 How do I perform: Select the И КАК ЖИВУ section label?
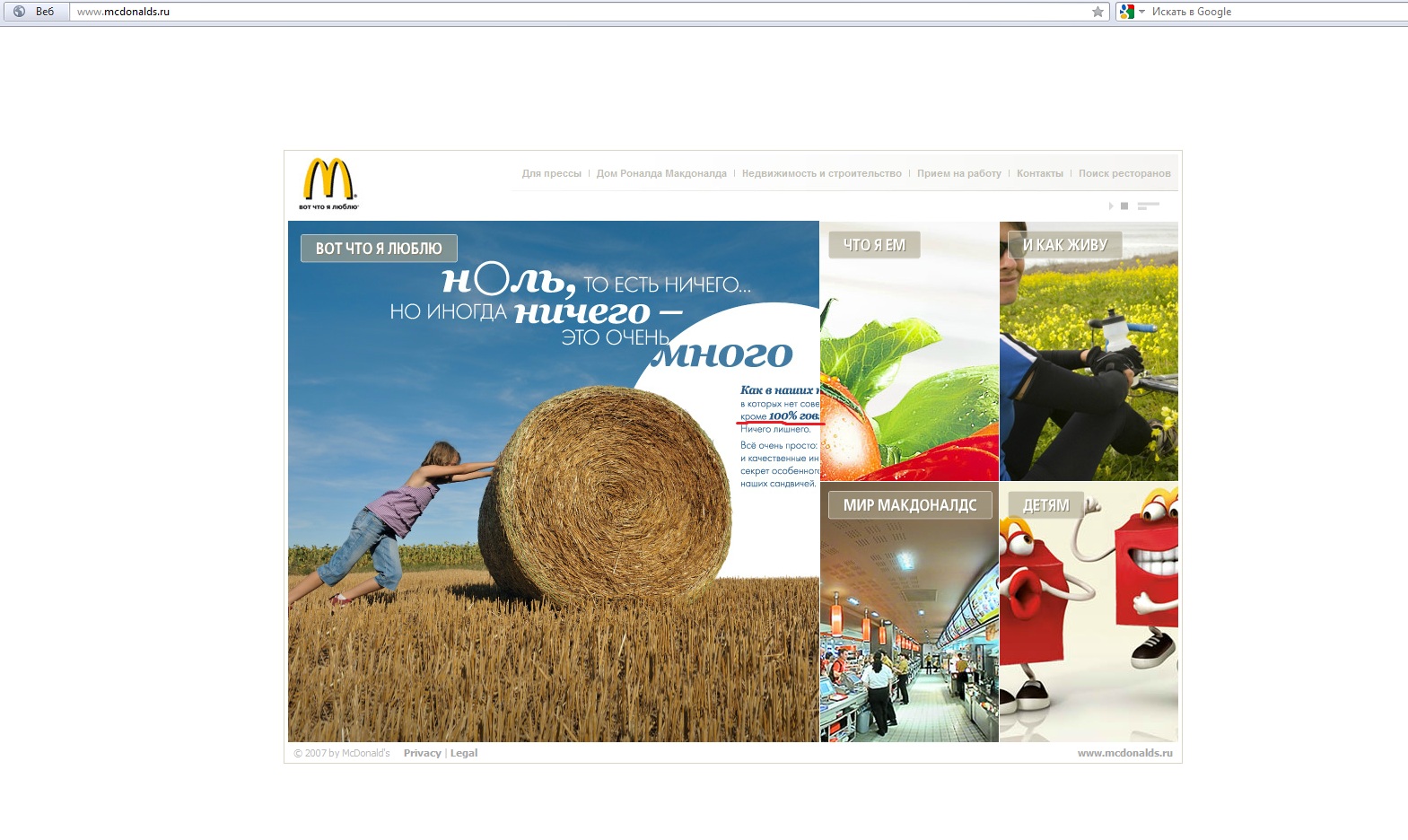pos(1064,245)
